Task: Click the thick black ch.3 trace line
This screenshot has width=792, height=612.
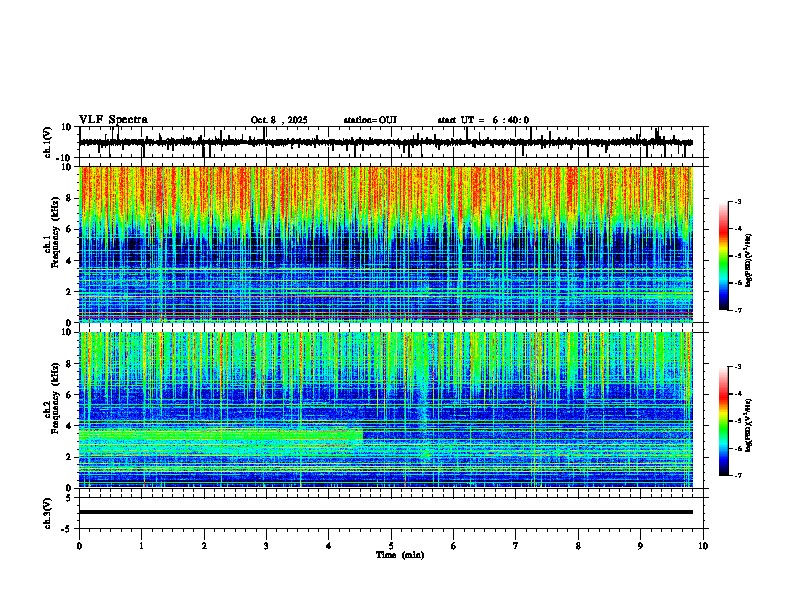Action: click(386, 512)
